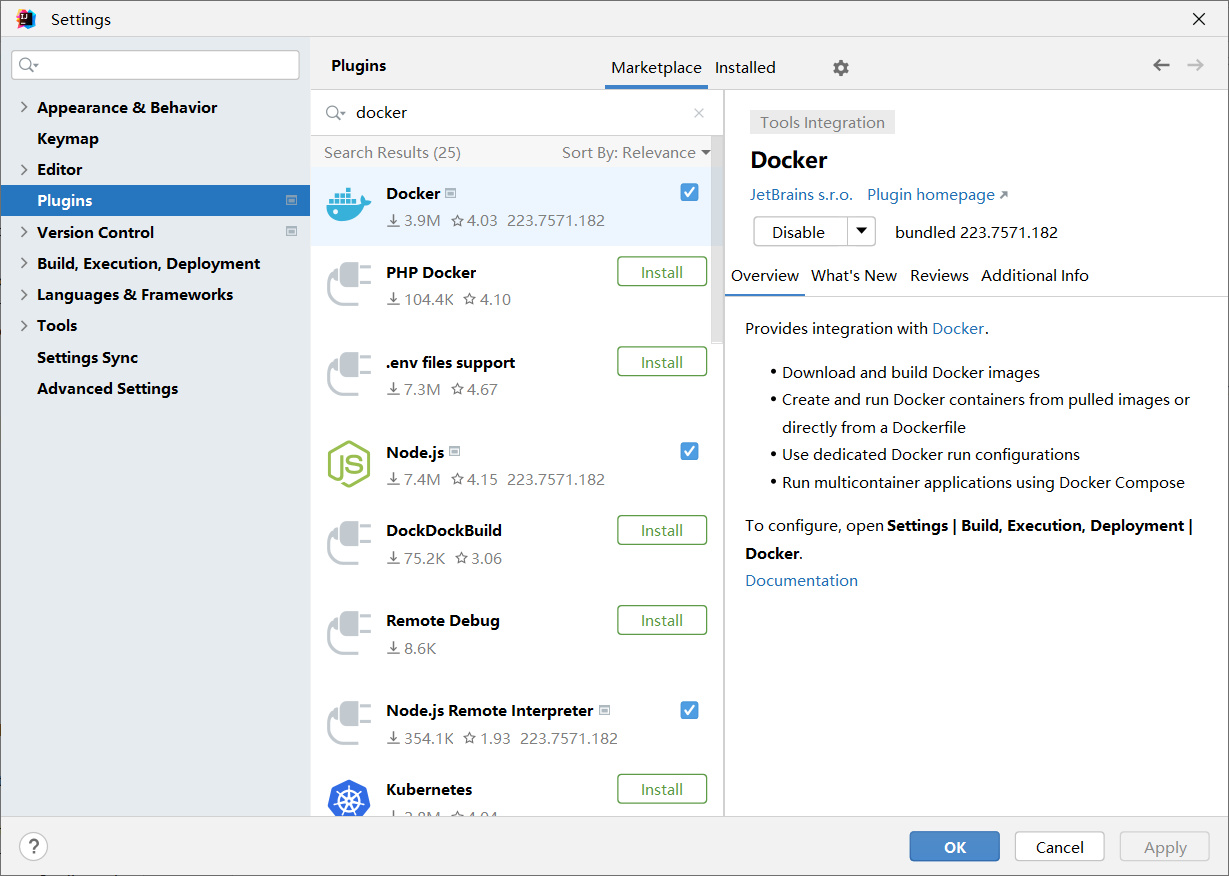Click the project-level marker beside Version Control
This screenshot has width=1229, height=876.
pyautogui.click(x=291, y=231)
